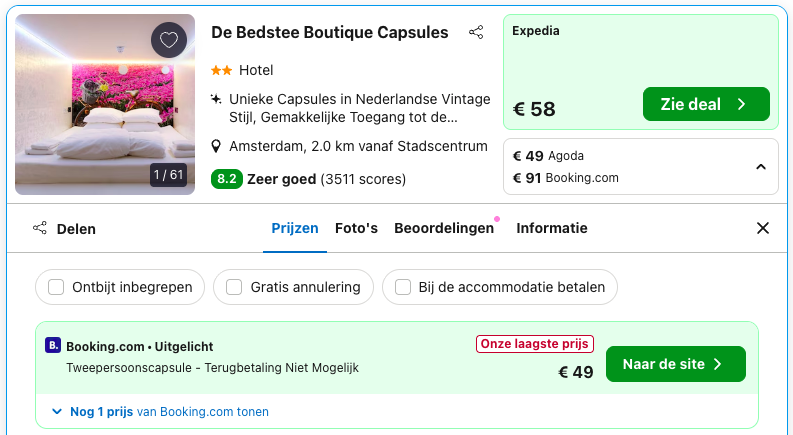Click the two-star hotel rating

pos(221,70)
